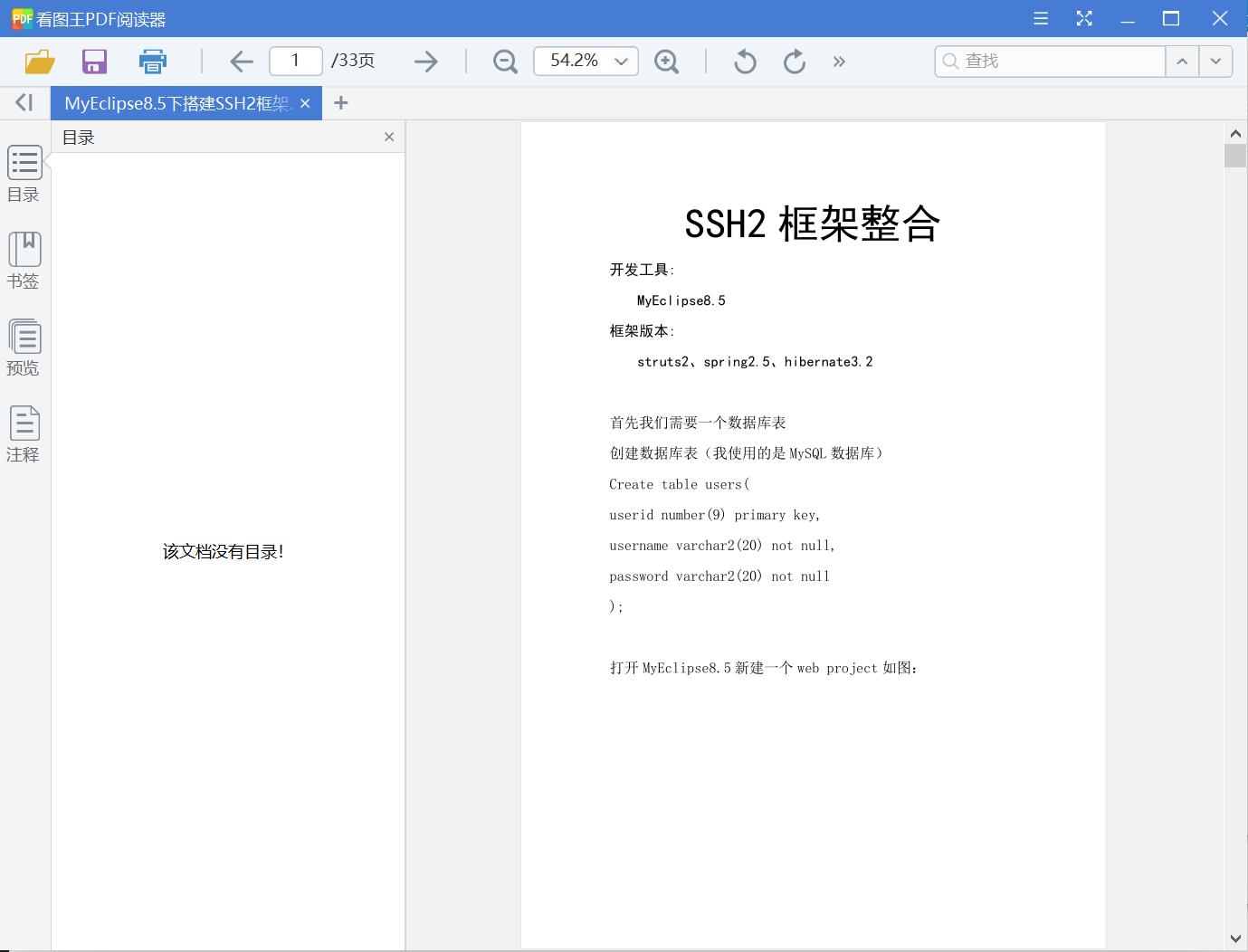
Task: Close the 目录 side panel
Action: tap(389, 137)
